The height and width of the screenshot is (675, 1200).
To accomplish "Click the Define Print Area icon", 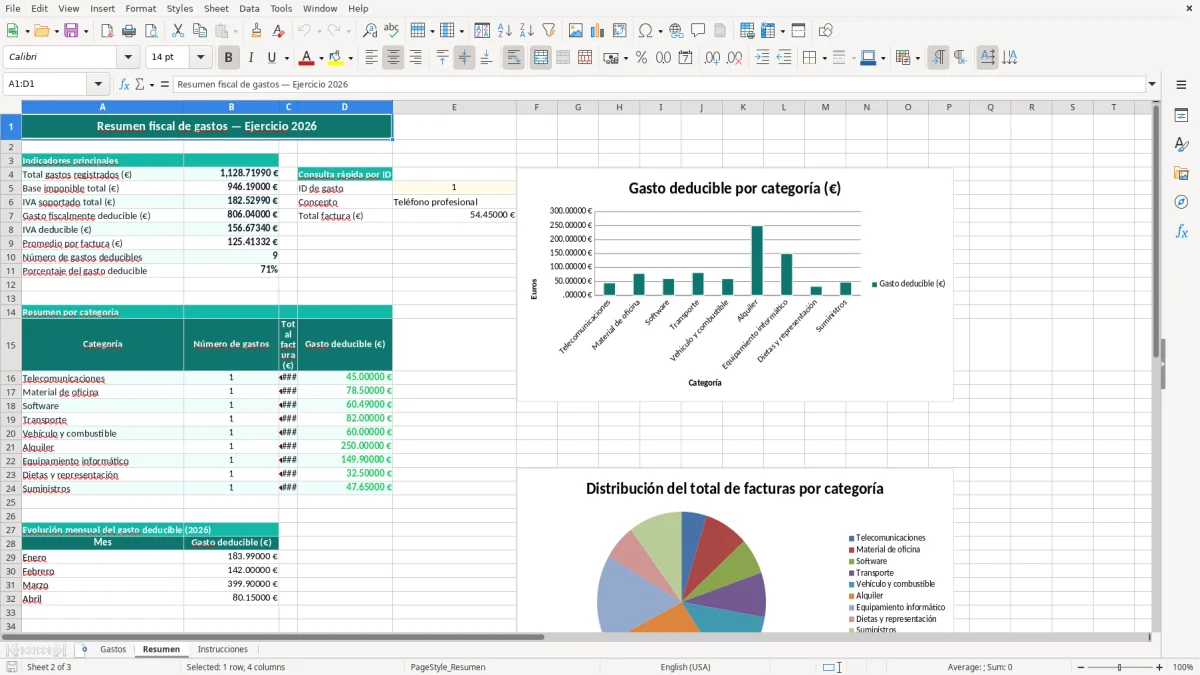I will coord(747,31).
